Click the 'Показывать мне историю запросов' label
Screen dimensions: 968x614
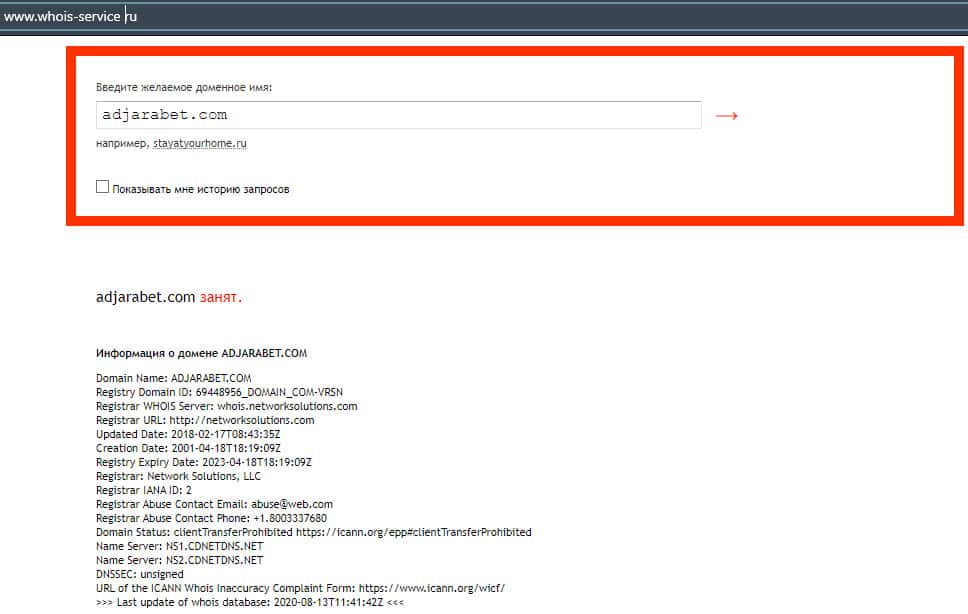[x=201, y=189]
